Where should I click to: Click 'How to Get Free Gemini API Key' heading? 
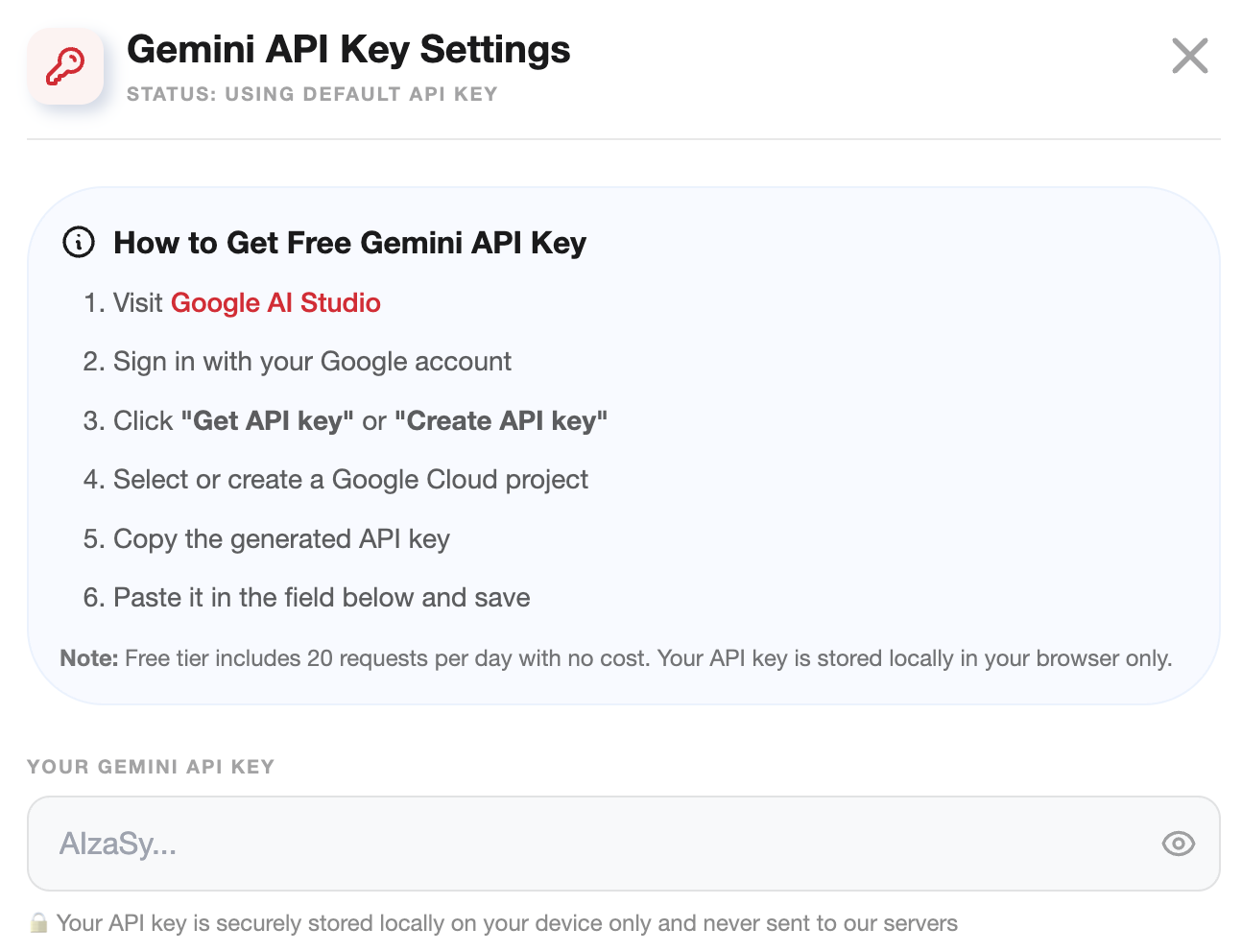point(349,243)
